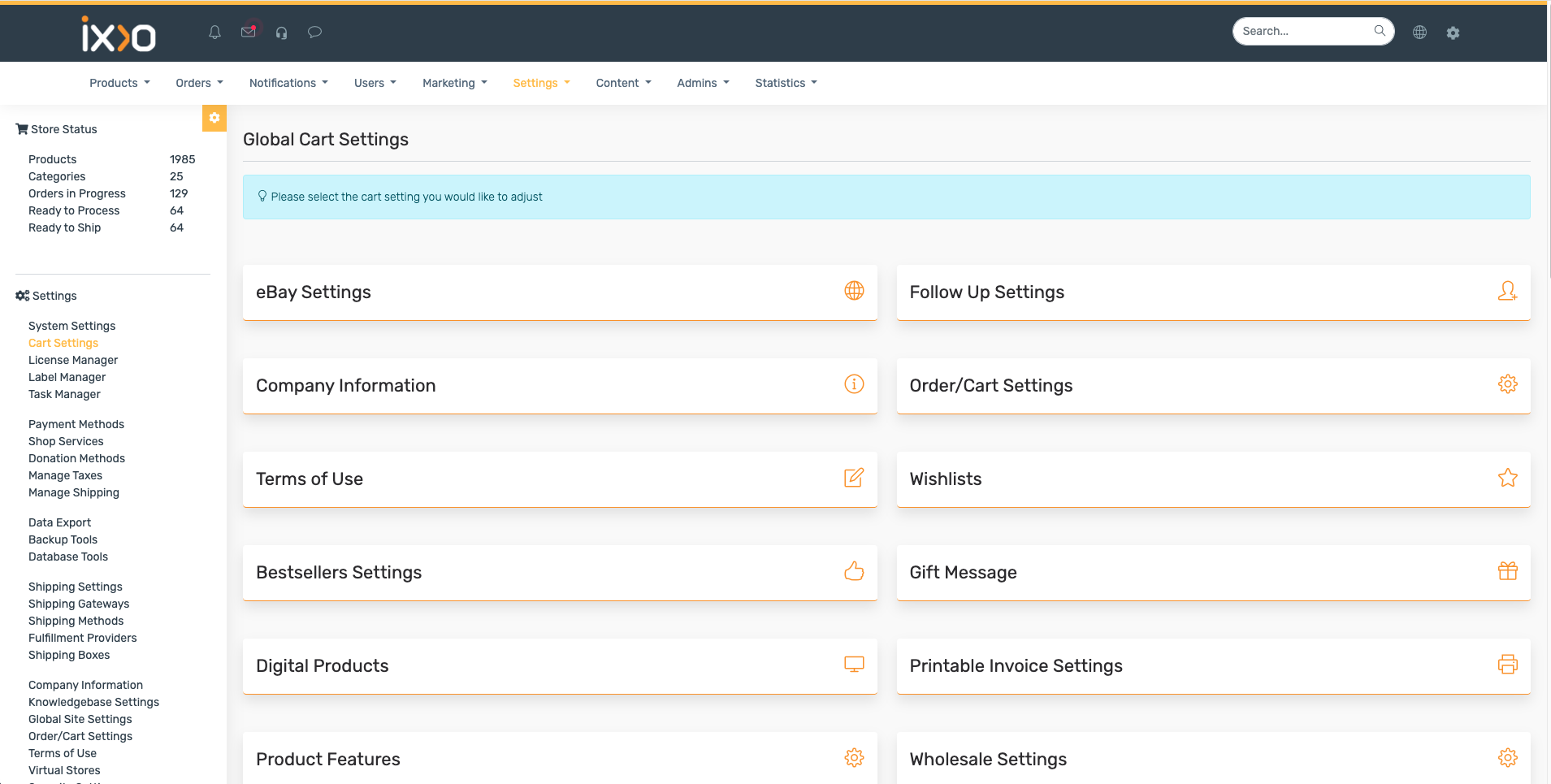Open the chat bubble icon

tap(314, 32)
